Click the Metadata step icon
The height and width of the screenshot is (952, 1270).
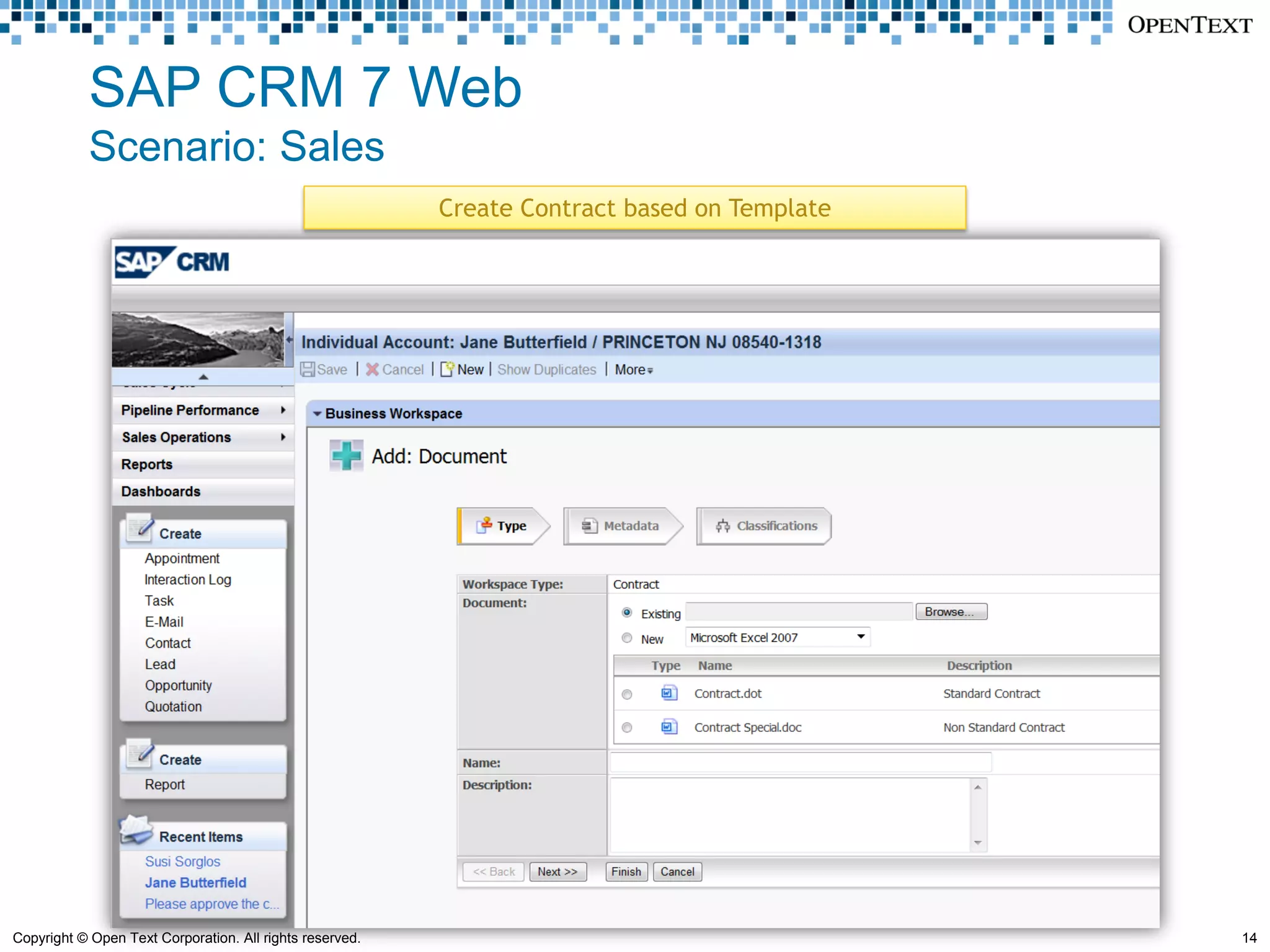click(589, 526)
